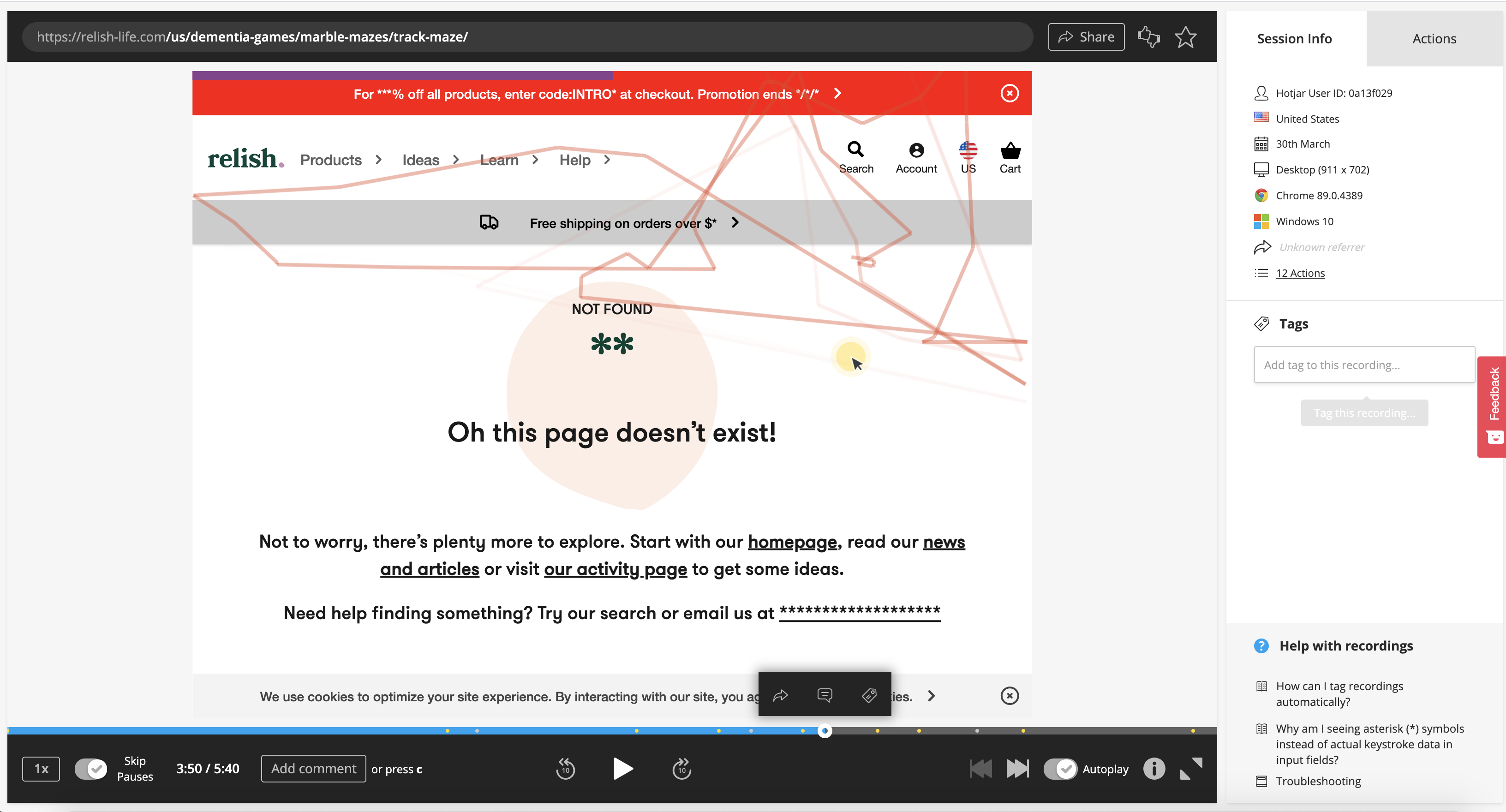The image size is (1506, 812).
Task: Expand the 12 Actions list
Action: (1300, 273)
